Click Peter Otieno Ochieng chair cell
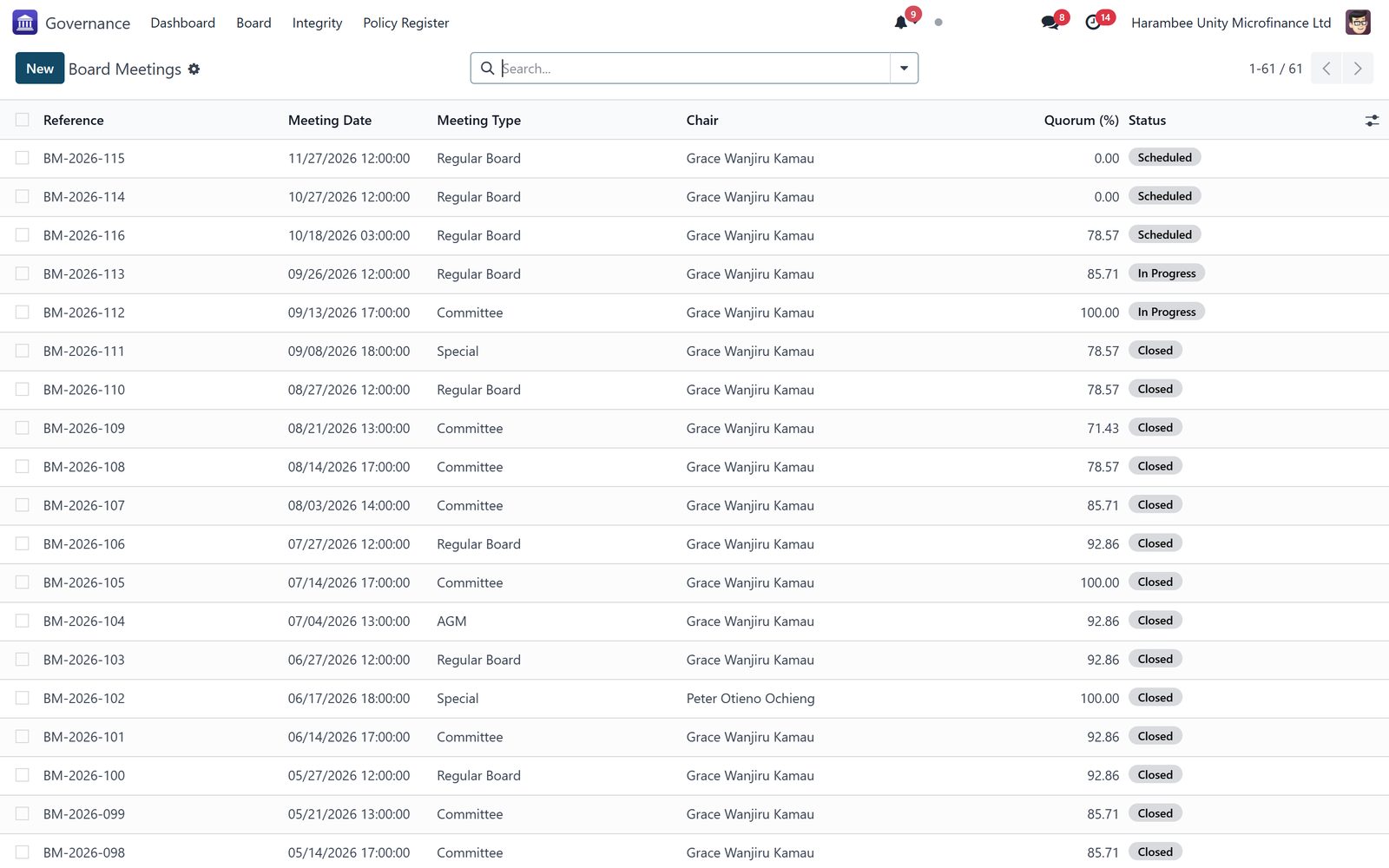The height and width of the screenshot is (868, 1389). click(750, 699)
